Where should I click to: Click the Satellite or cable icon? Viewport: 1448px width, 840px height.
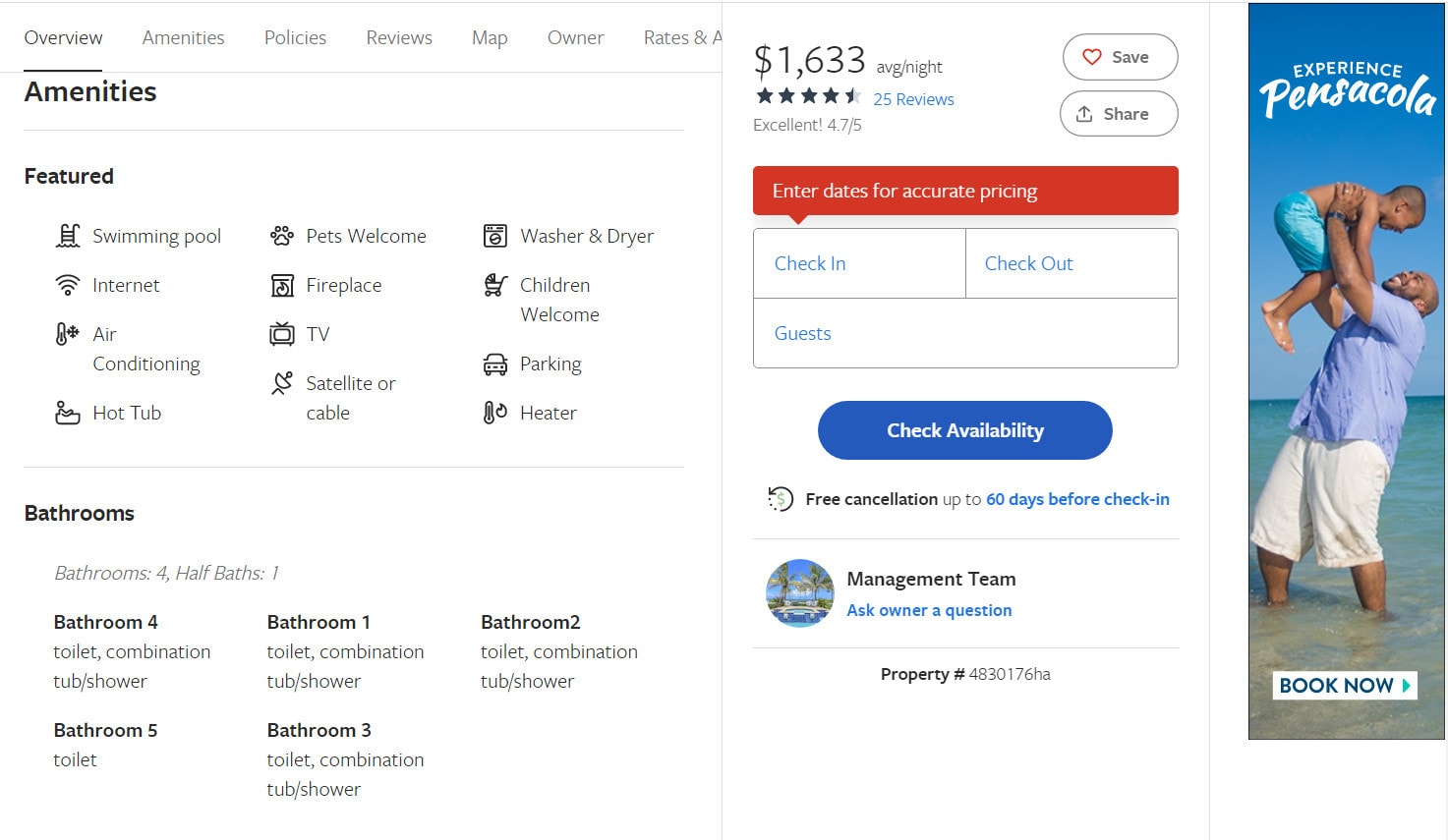coord(282,383)
